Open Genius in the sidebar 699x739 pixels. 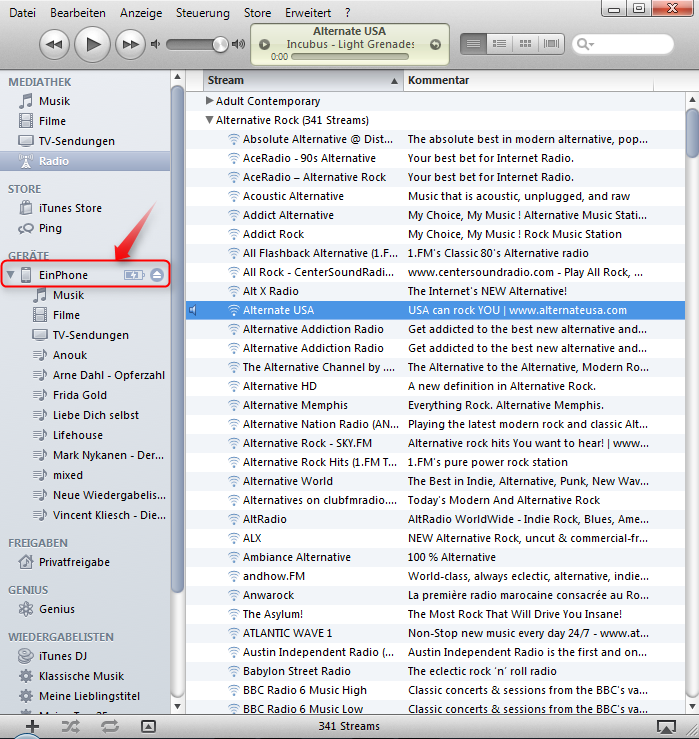56,609
